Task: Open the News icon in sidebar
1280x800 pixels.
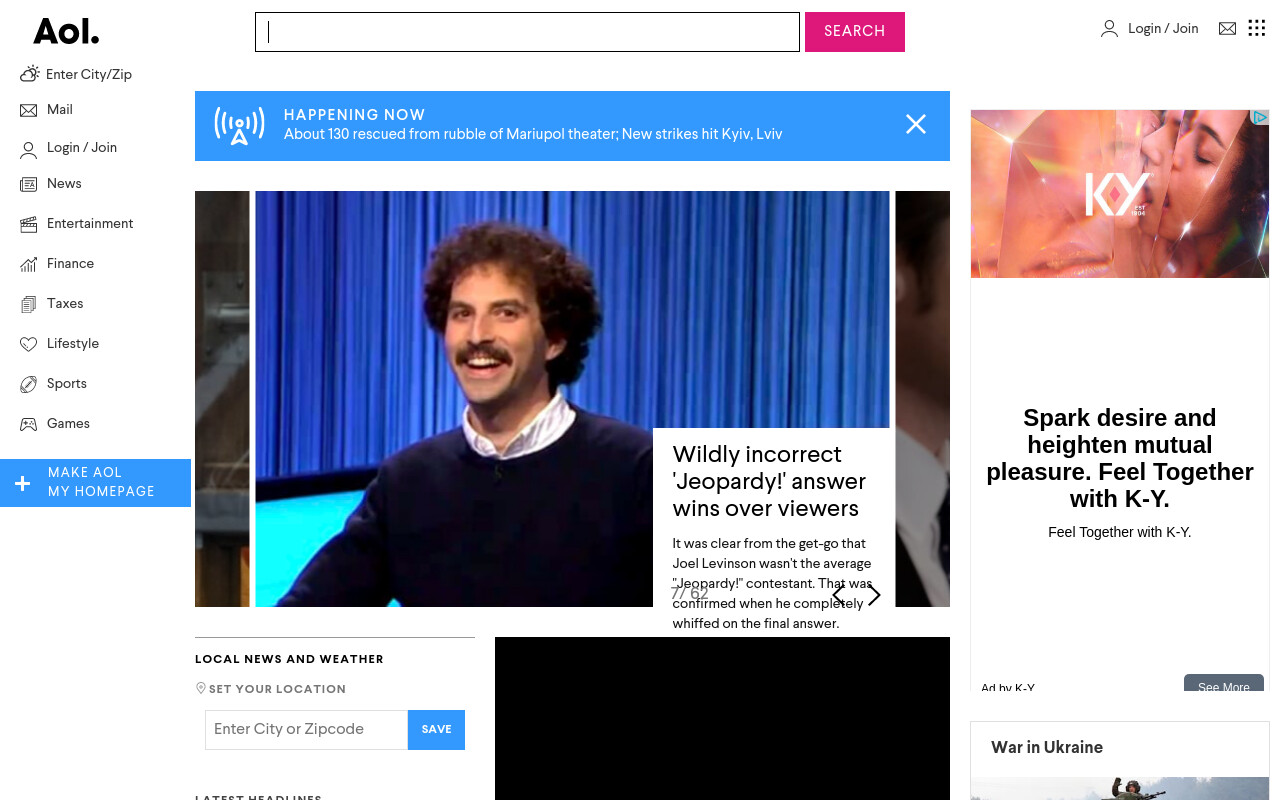Action: [x=28, y=184]
